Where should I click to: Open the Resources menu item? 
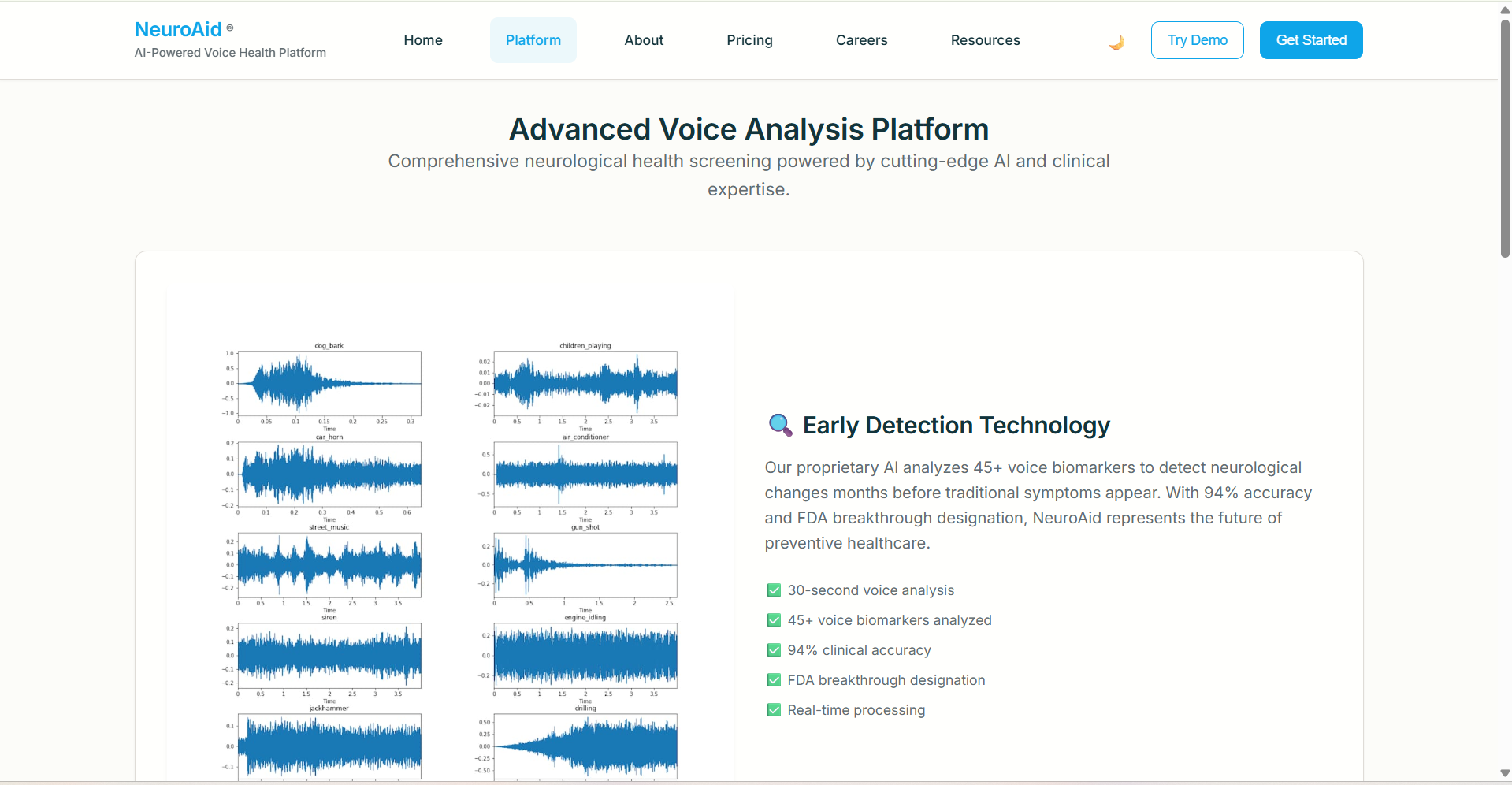(985, 40)
